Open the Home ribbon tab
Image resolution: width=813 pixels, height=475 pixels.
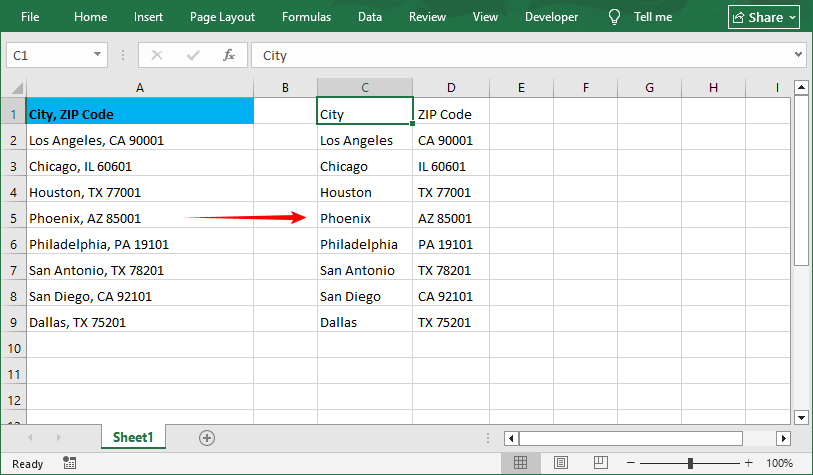[90, 17]
